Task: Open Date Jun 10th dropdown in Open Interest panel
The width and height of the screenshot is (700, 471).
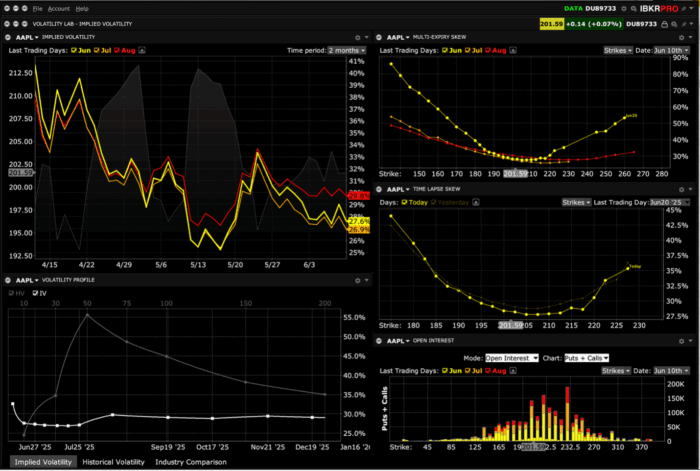Action: [x=671, y=371]
